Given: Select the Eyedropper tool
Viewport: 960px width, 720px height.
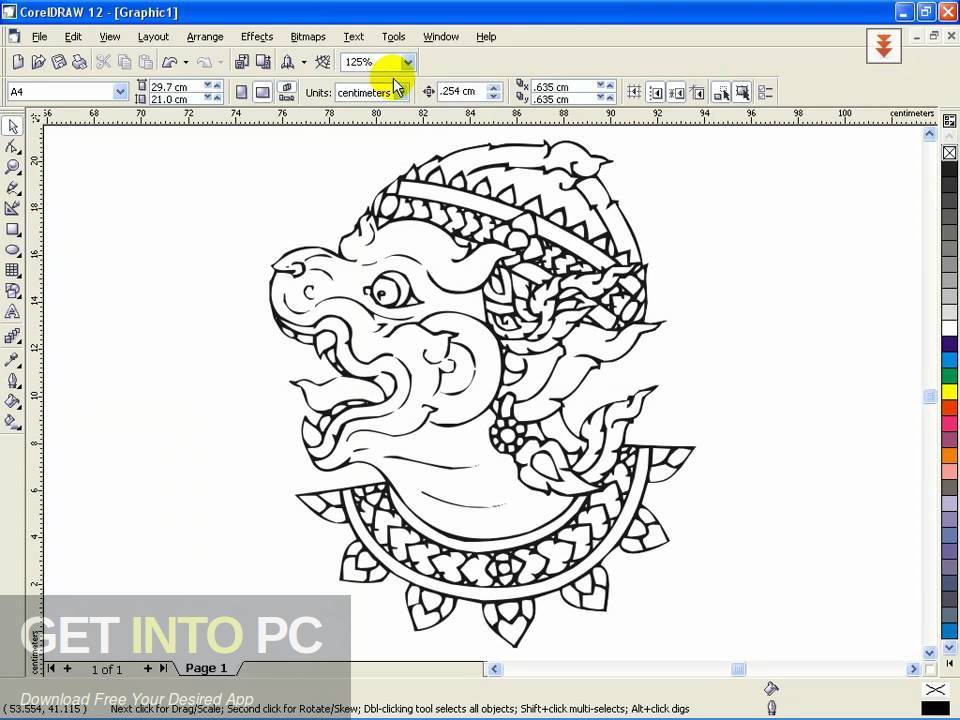Looking at the screenshot, I should [12, 359].
